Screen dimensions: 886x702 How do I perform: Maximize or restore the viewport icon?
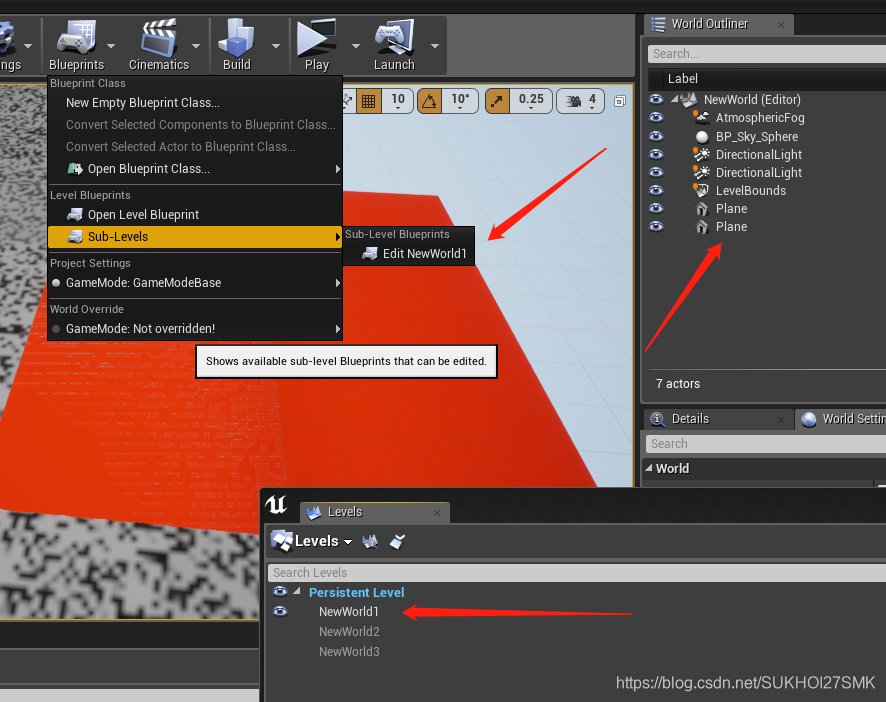(620, 102)
